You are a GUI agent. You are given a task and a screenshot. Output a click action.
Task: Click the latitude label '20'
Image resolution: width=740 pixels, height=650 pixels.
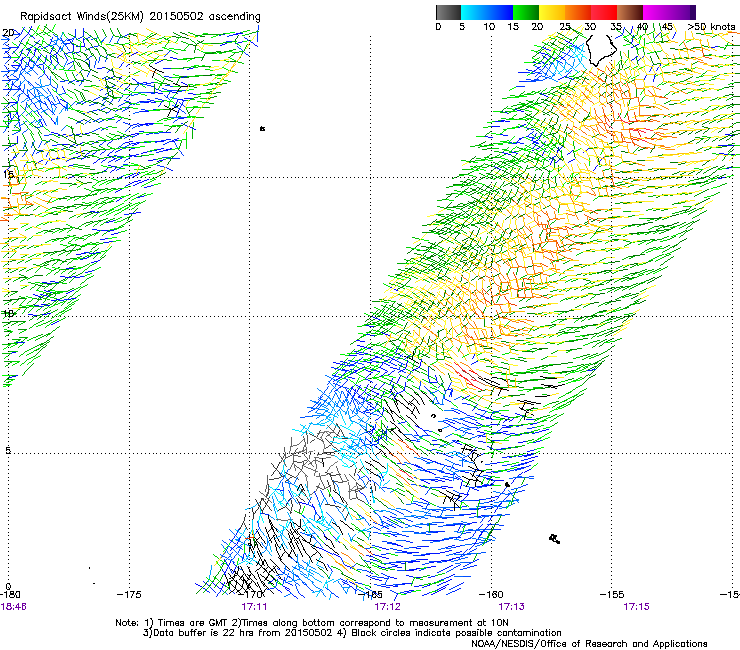pyautogui.click(x=8, y=33)
